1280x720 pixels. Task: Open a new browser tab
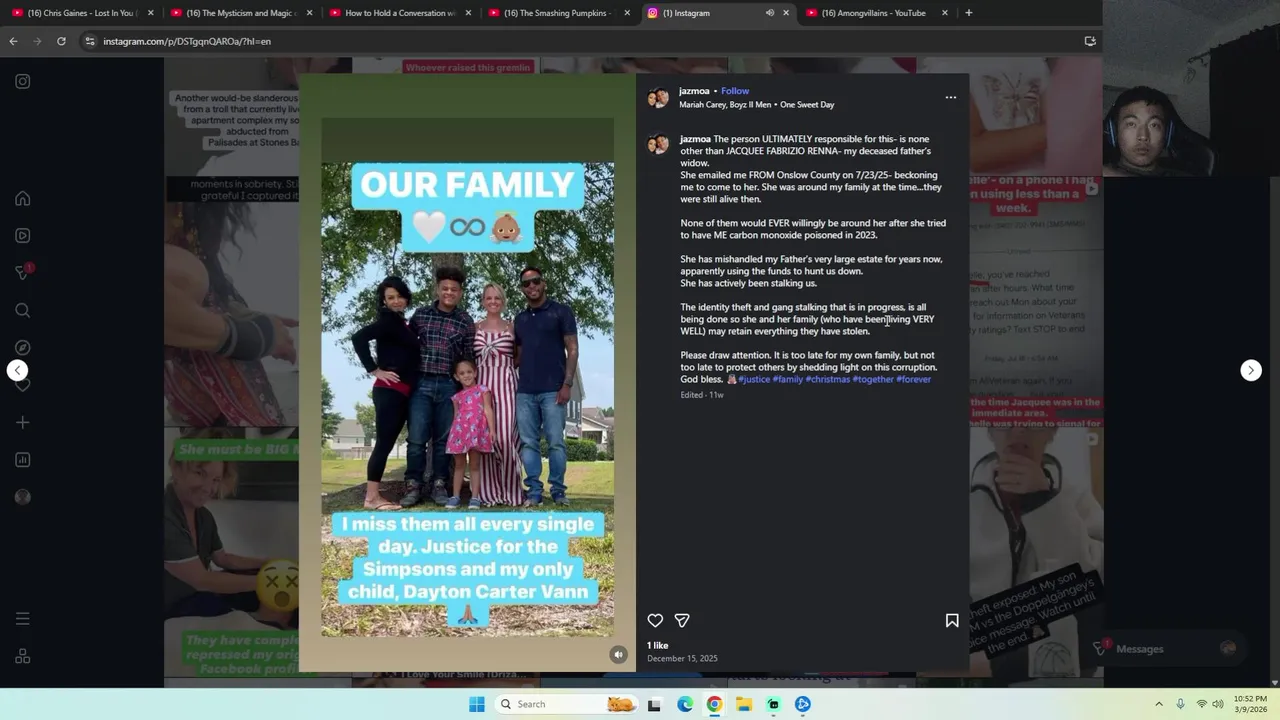pos(968,13)
